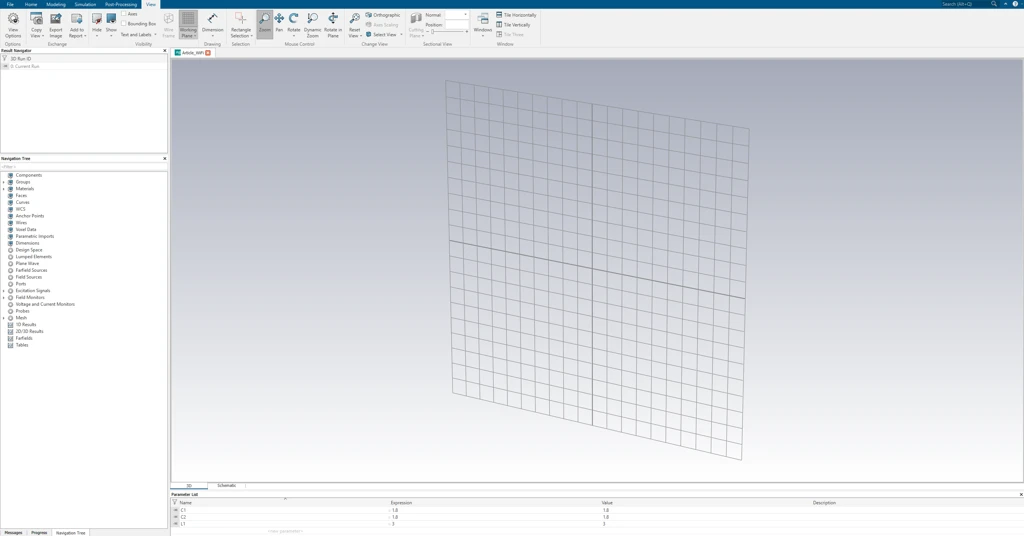Switch to Post-Processing ribbon tab

coord(121,4)
